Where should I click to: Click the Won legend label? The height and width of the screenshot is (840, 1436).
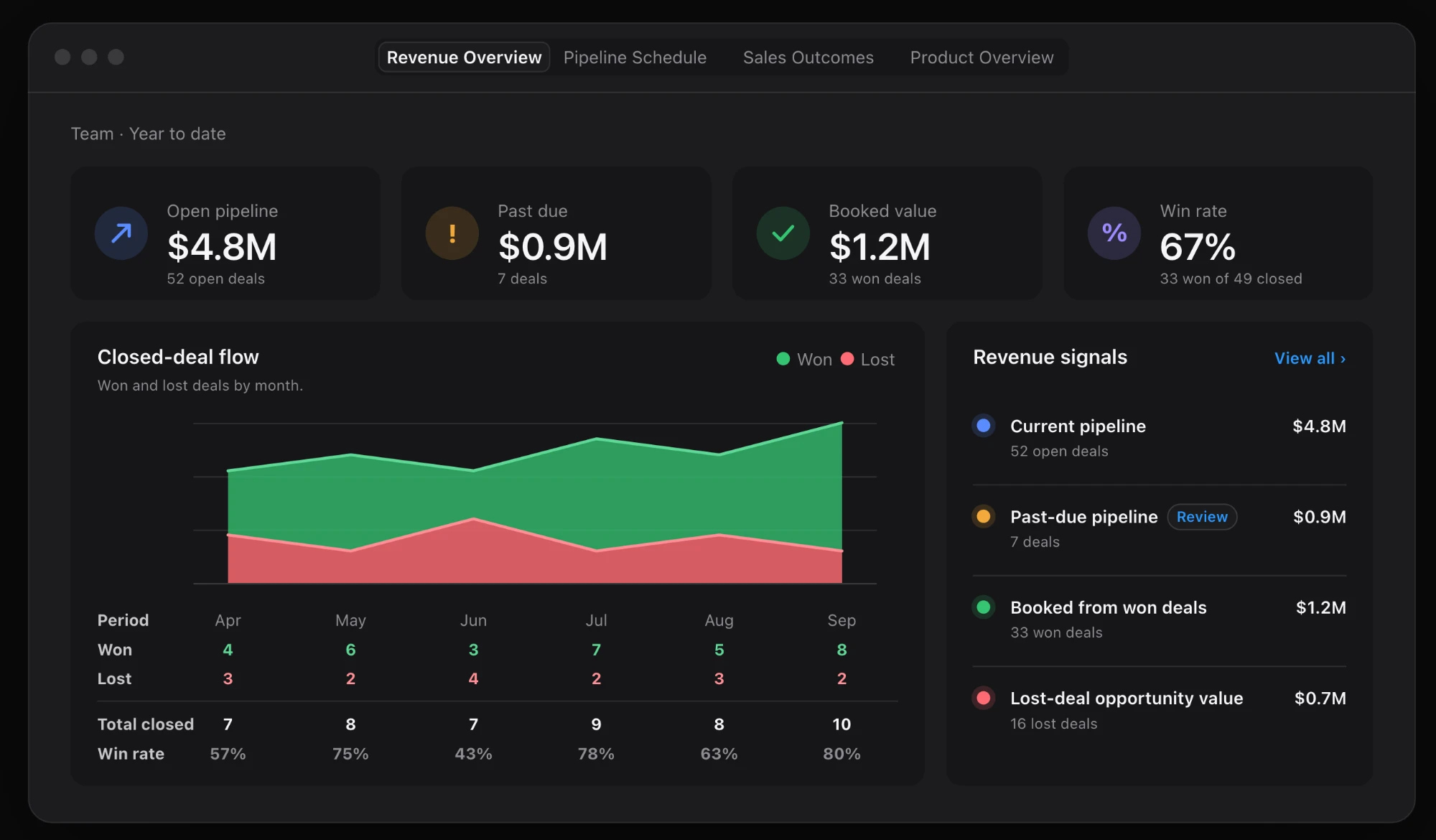coord(814,360)
